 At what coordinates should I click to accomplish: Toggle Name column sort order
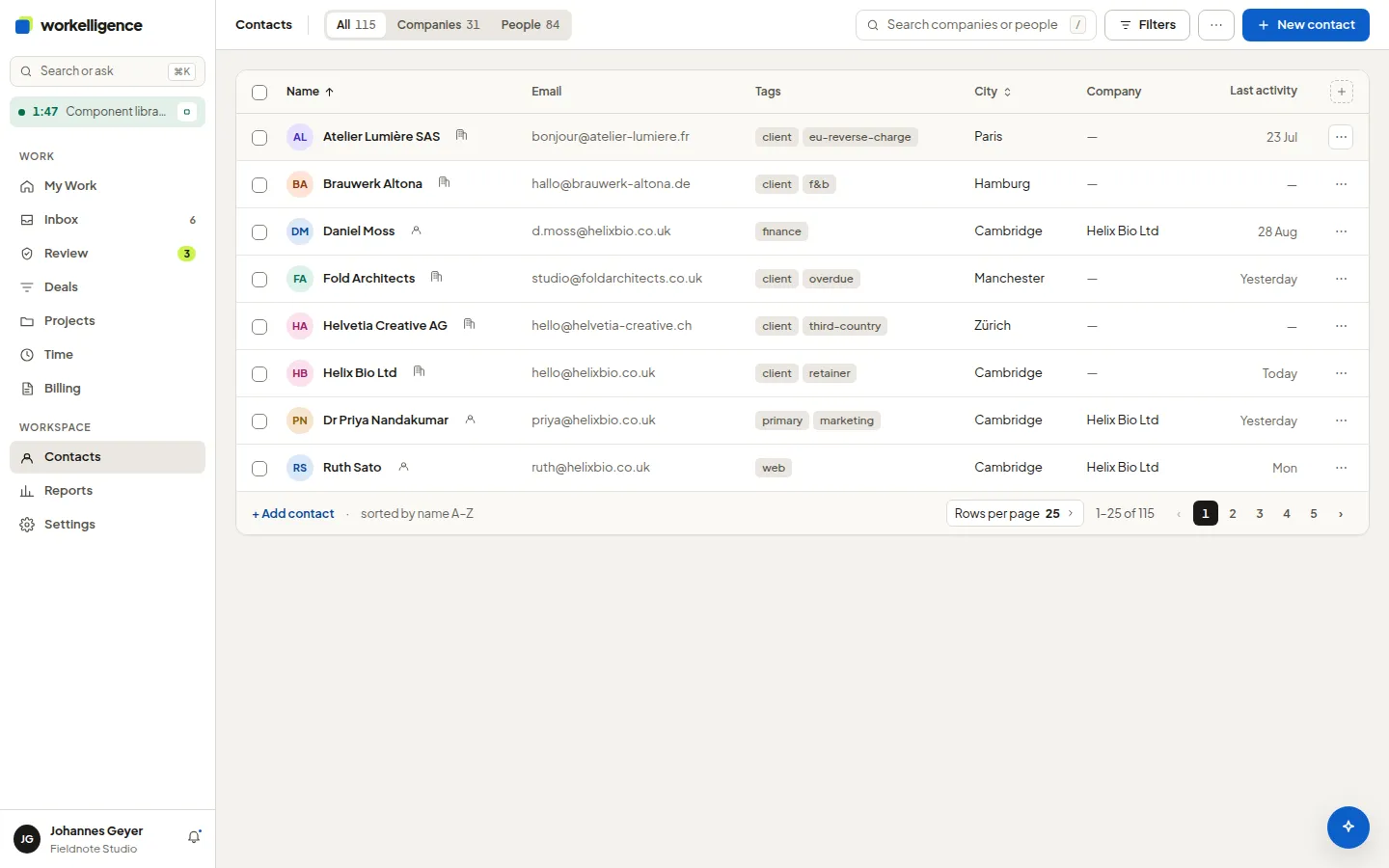coord(310,92)
